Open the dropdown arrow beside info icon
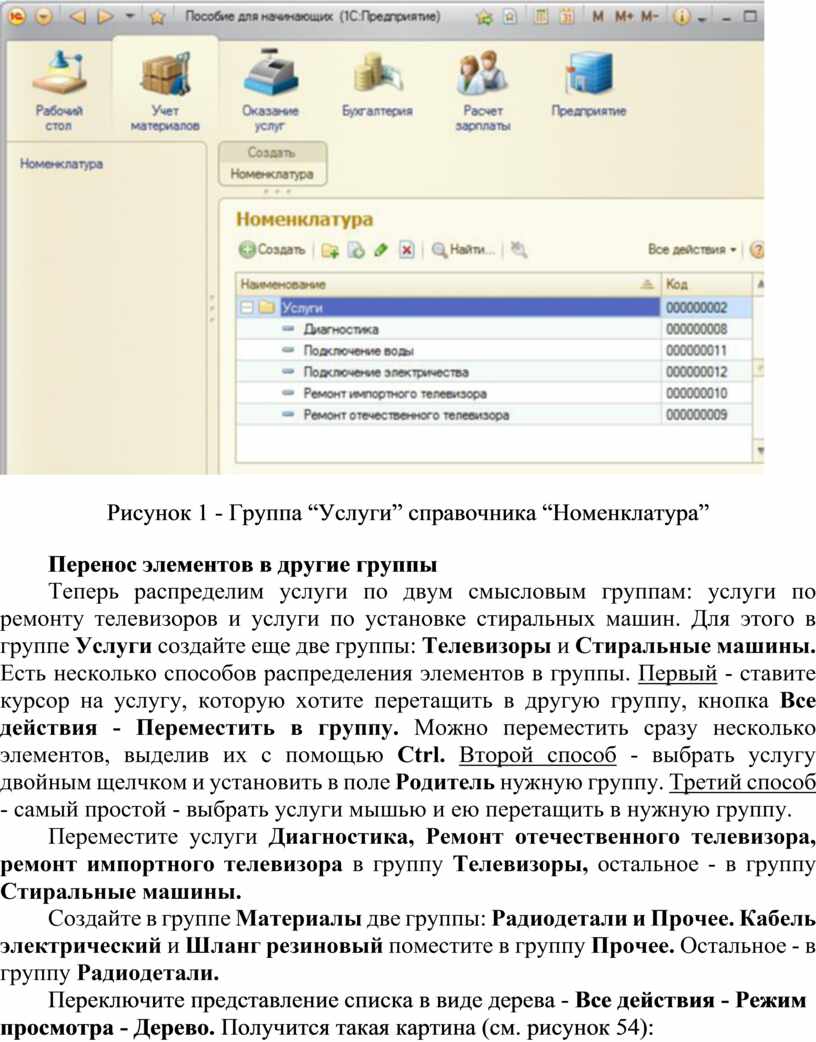Image resolution: width=816 pixels, height=1042 pixels. [701, 19]
